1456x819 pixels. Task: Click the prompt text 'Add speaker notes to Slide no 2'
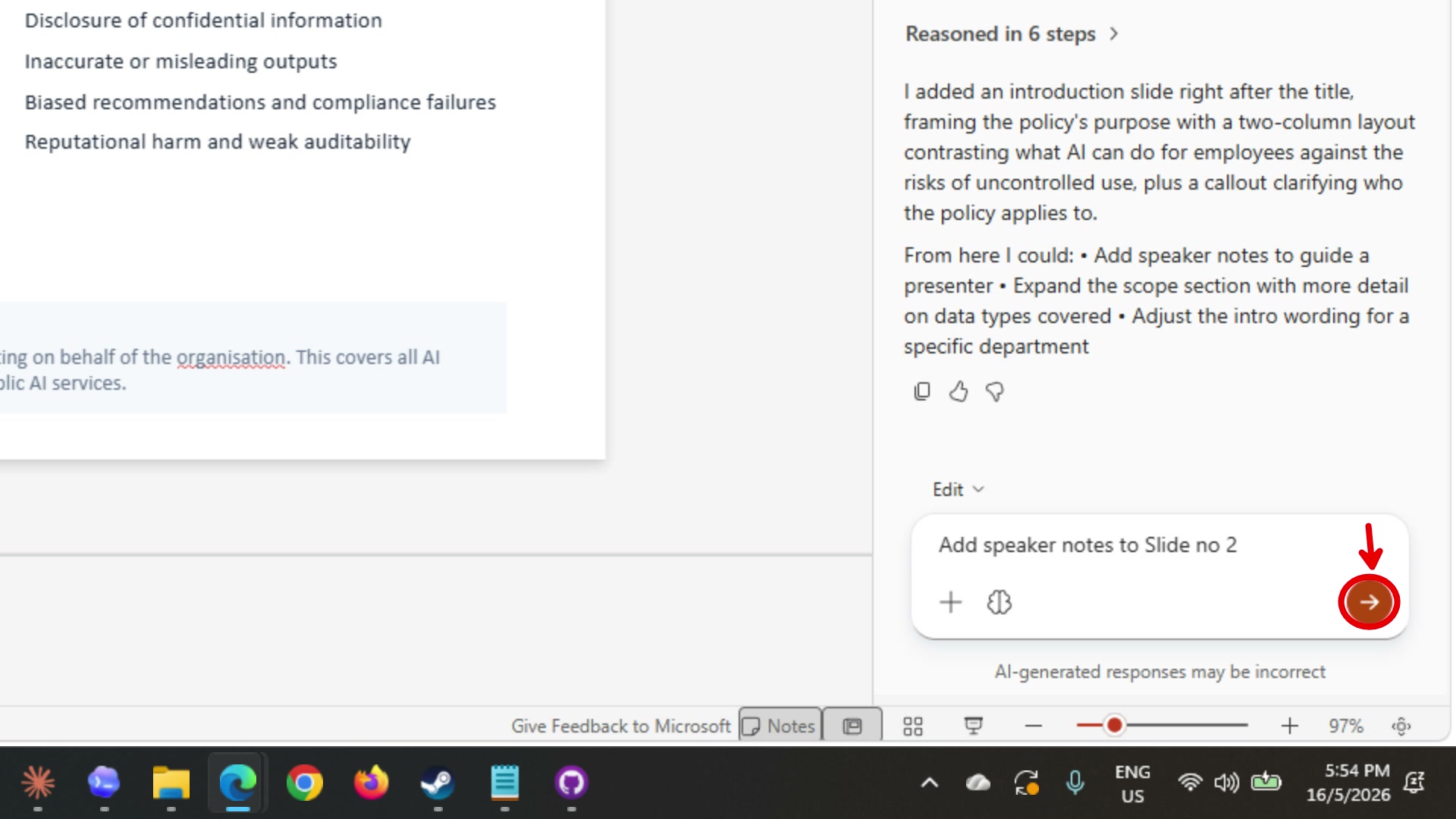pos(1087,544)
